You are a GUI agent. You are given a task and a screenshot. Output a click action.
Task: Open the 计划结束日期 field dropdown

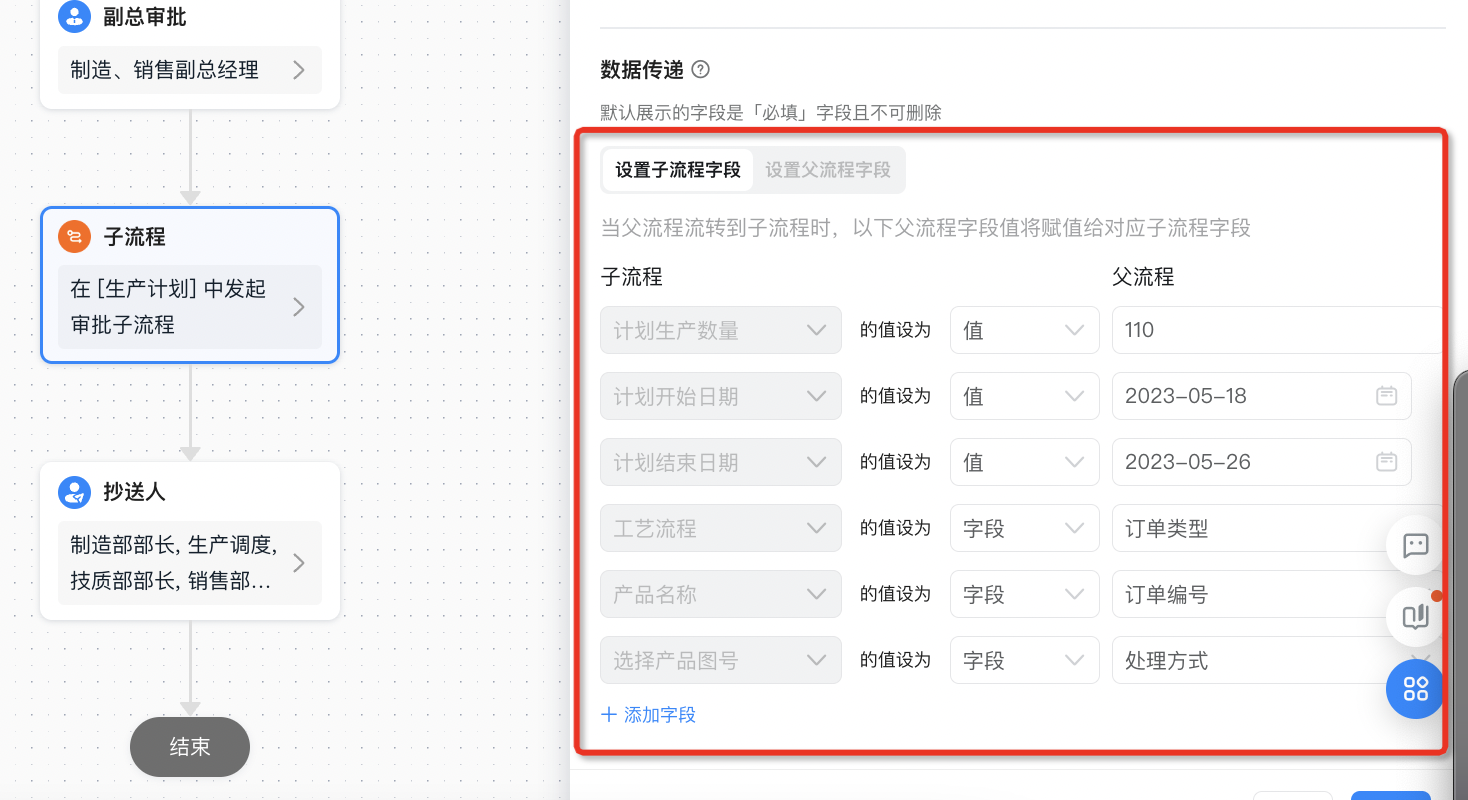(721, 462)
